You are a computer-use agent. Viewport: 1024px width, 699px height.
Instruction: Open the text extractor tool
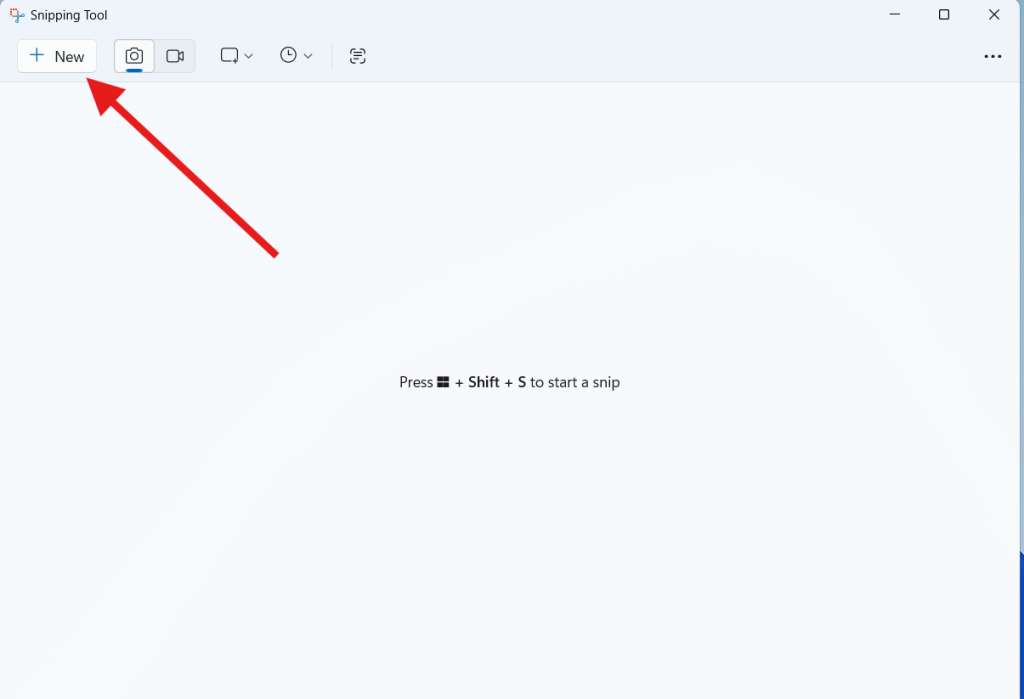pos(357,56)
